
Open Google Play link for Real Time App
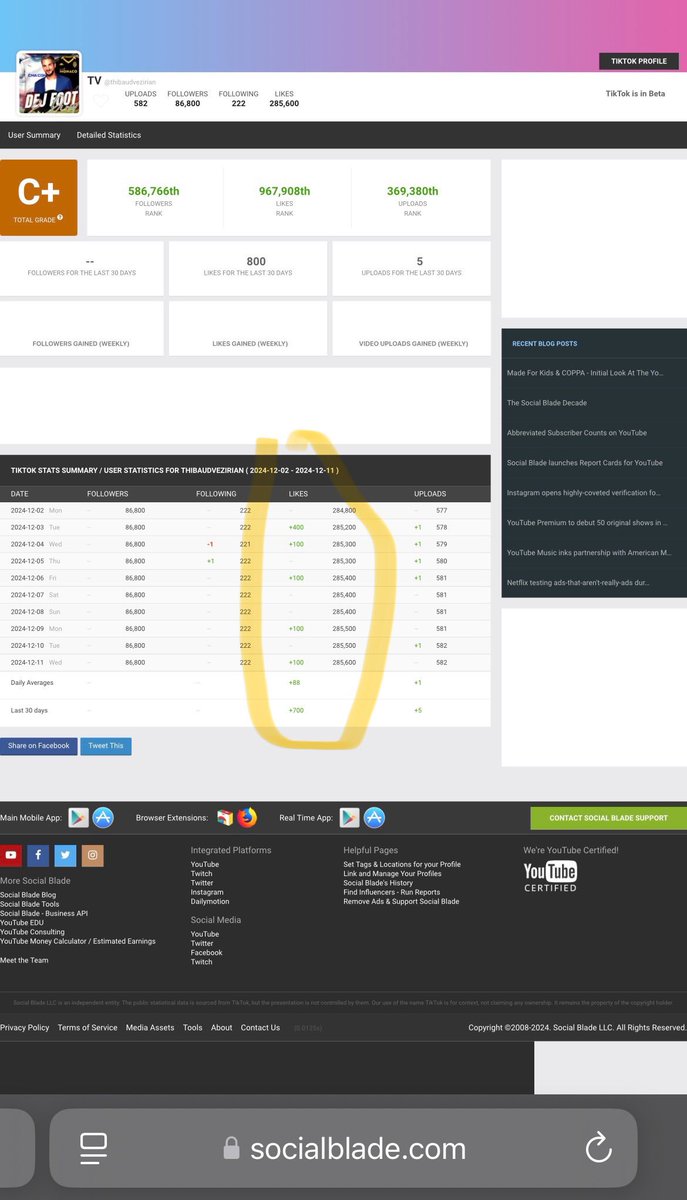click(350, 818)
